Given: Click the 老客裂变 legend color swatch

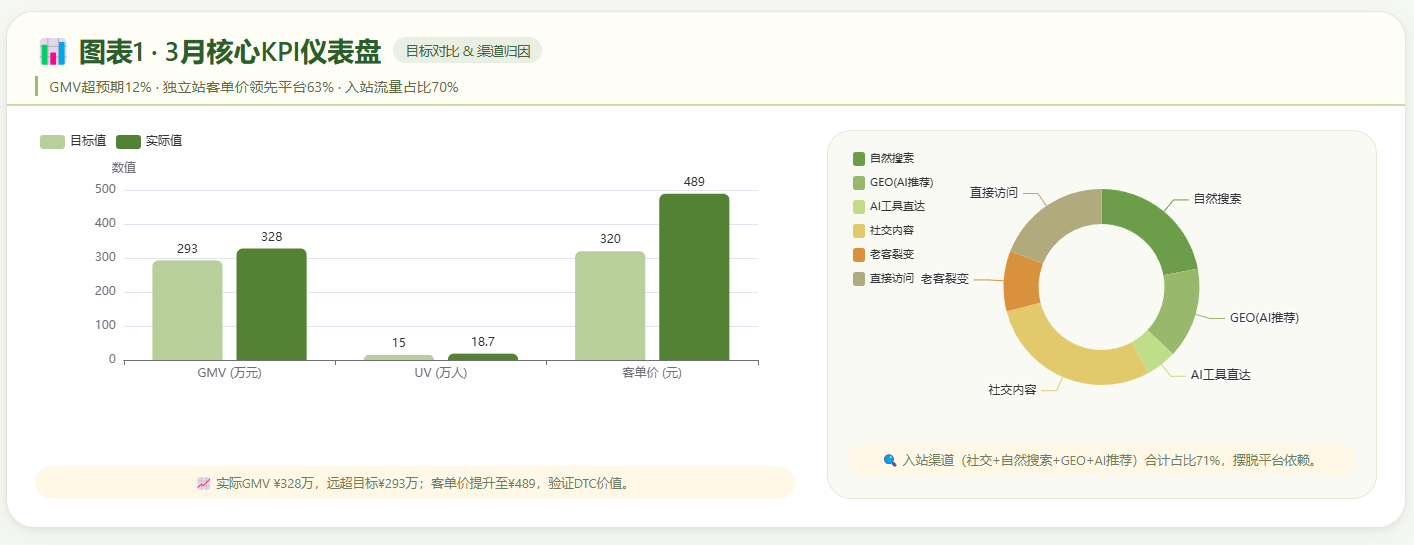Looking at the screenshot, I should tap(859, 254).
